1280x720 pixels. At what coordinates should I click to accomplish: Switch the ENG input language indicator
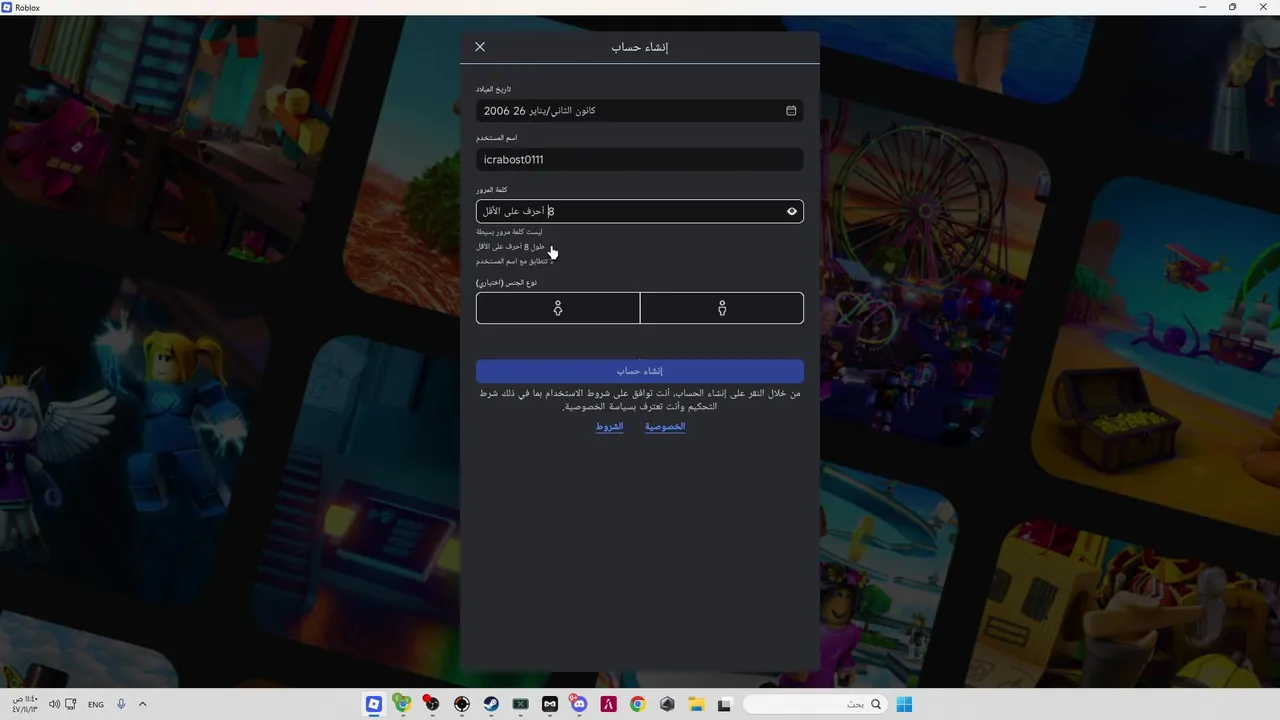coord(96,704)
